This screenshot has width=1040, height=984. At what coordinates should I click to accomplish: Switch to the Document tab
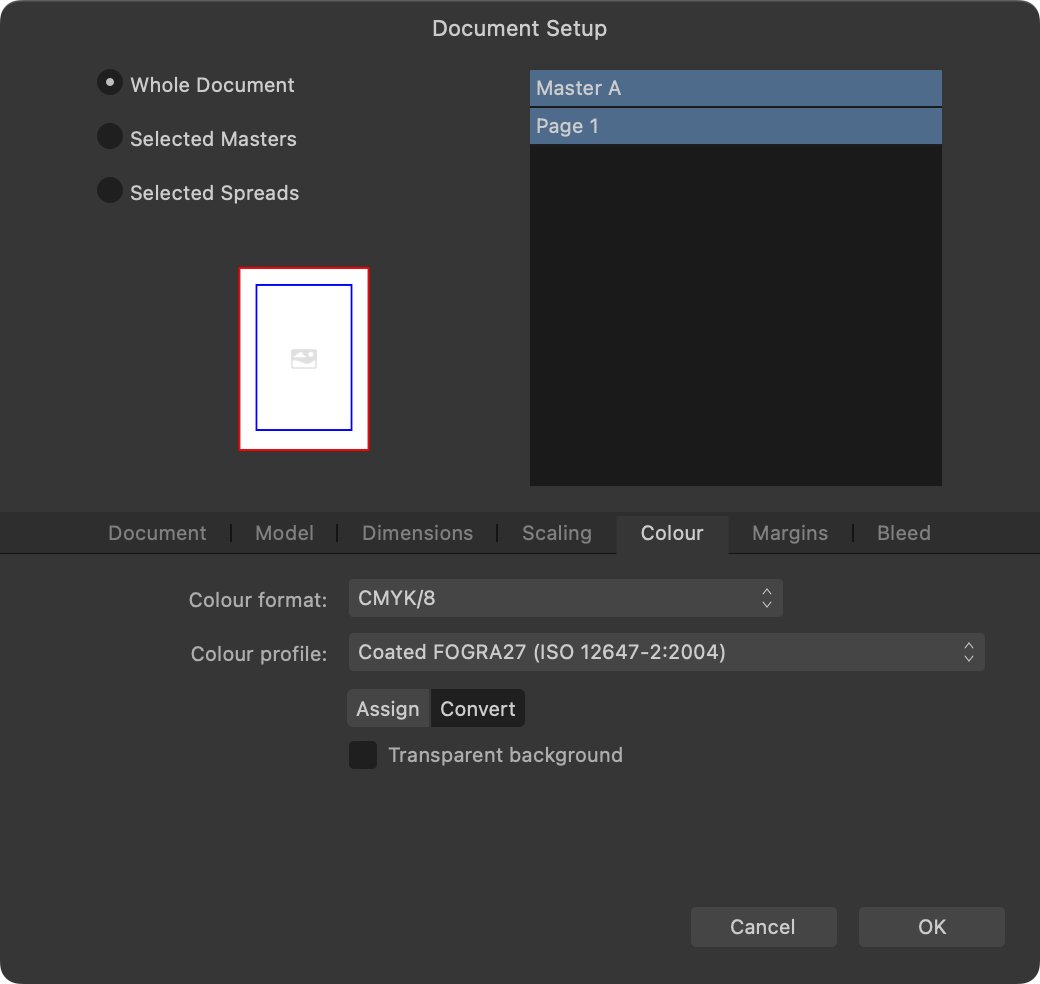(156, 533)
